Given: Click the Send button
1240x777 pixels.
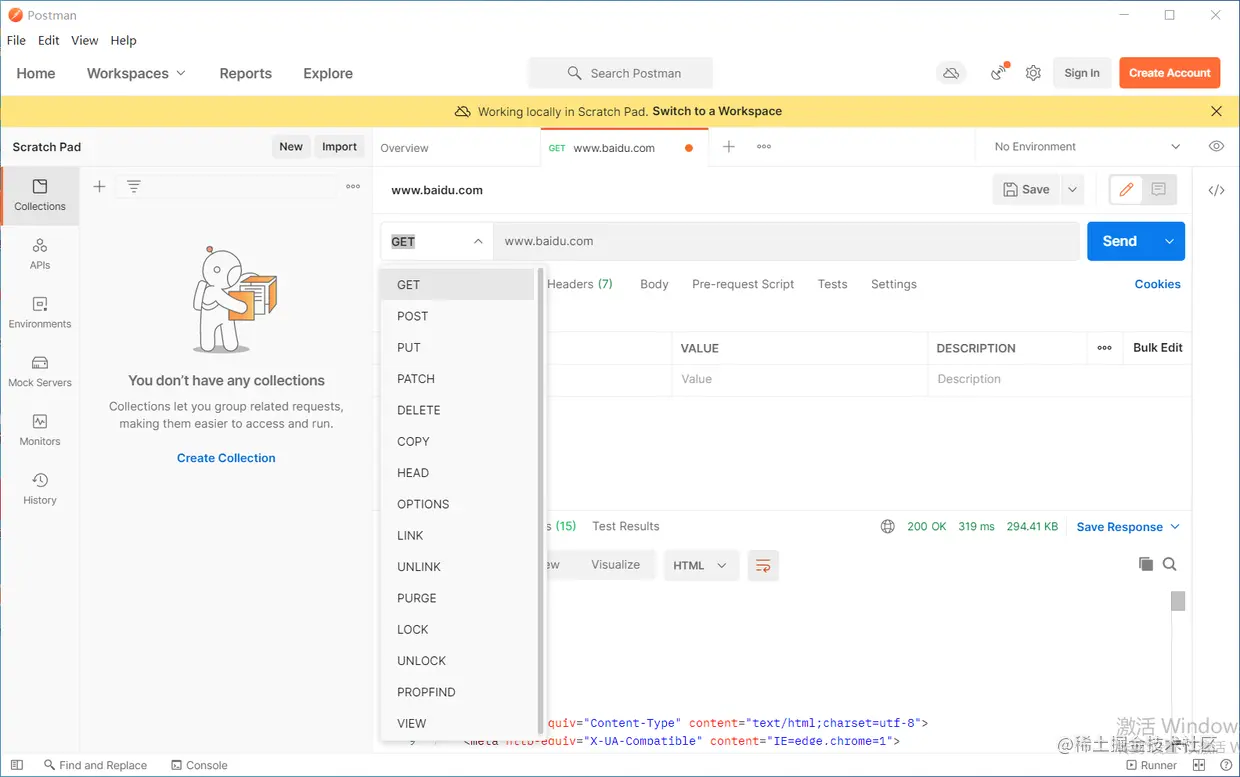Looking at the screenshot, I should point(1119,241).
